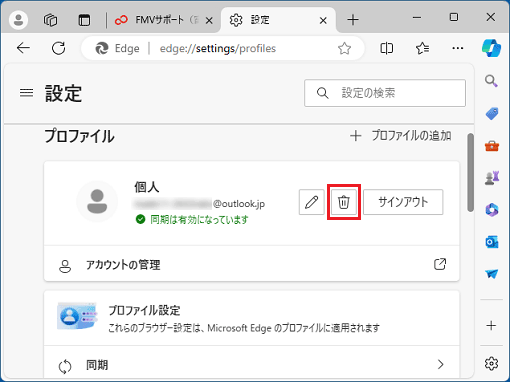This screenshot has width=510, height=382.
Task: Open sidebar settings gear icon
Action: [x=491, y=364]
